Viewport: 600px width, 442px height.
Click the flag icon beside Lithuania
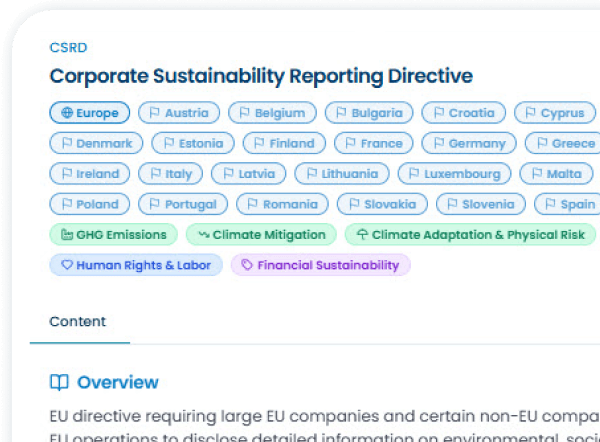[x=312, y=173]
